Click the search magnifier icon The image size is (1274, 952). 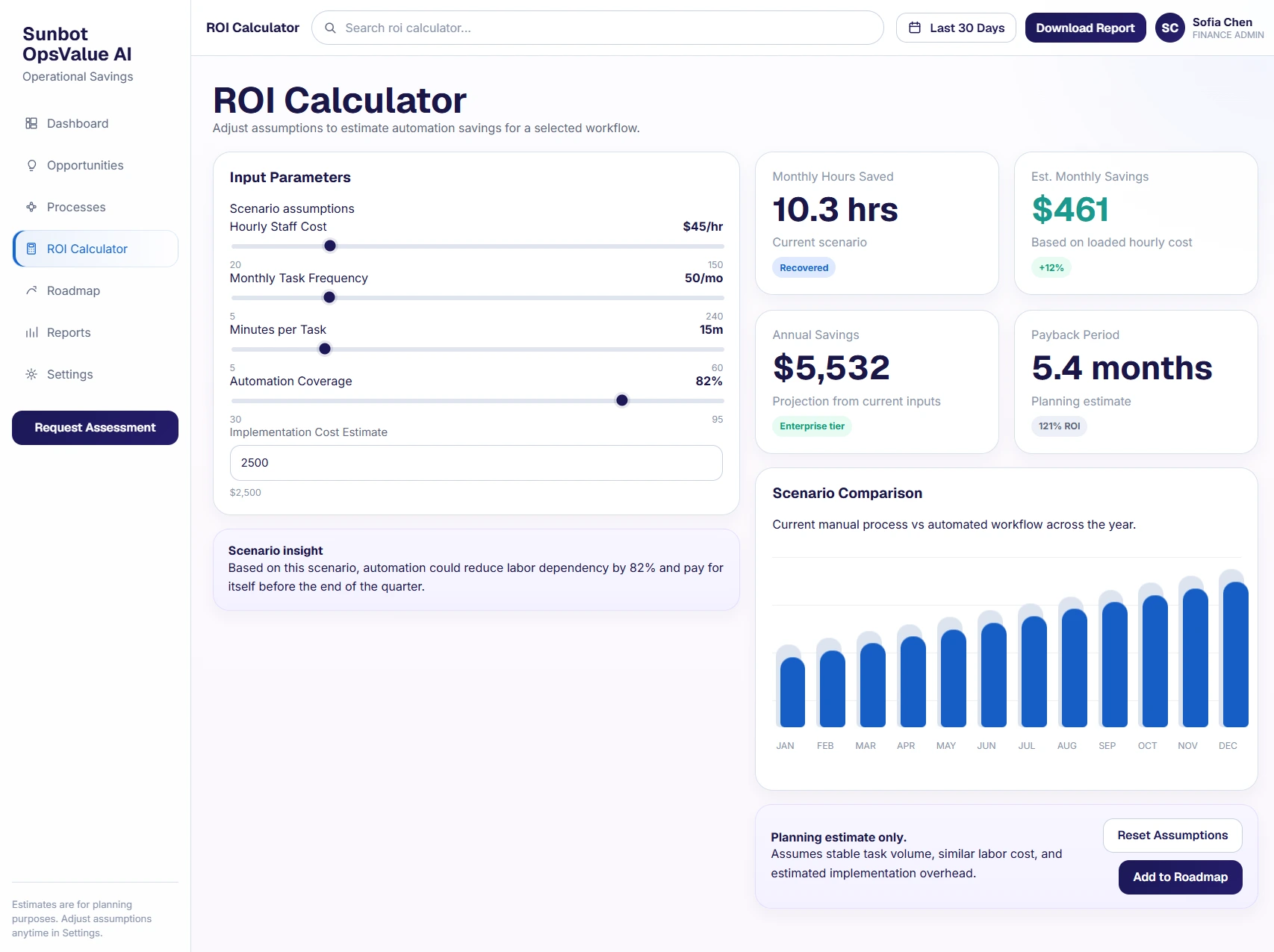coord(330,28)
